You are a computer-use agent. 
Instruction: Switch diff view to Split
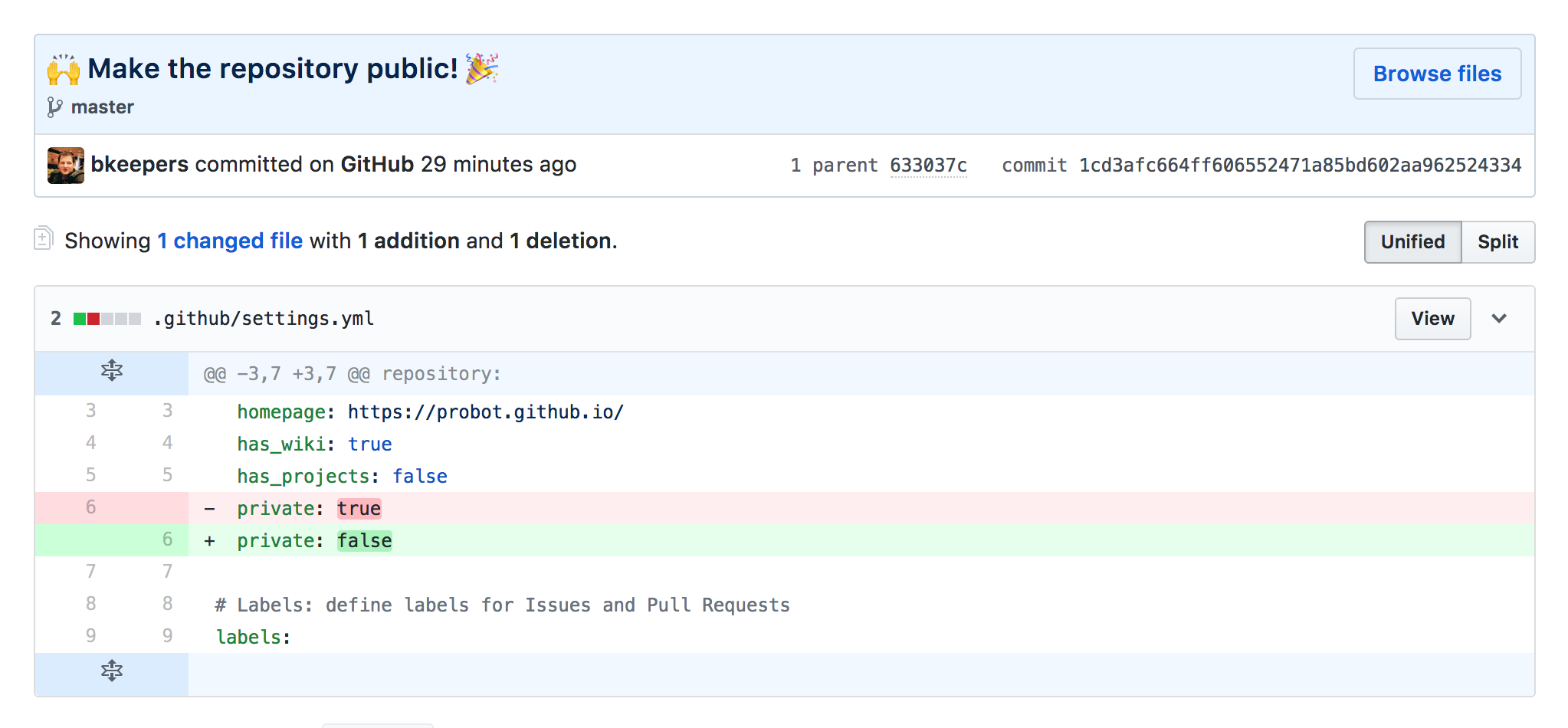(x=1498, y=242)
